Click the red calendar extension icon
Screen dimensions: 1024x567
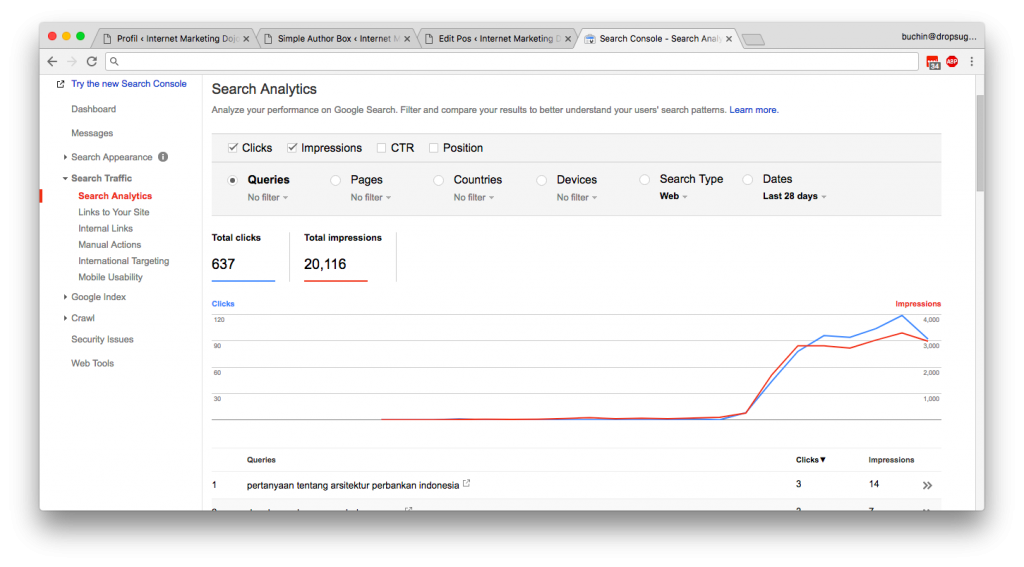(933, 62)
